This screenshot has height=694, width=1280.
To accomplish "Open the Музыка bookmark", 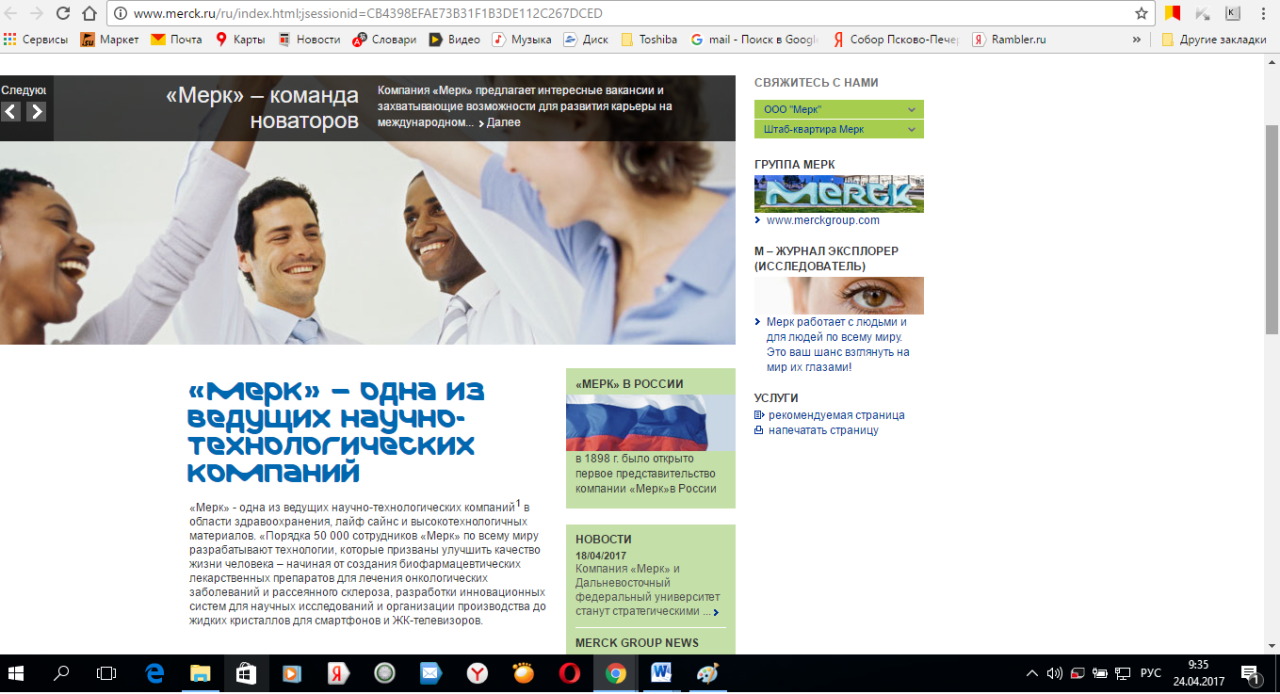I will (x=522, y=40).
